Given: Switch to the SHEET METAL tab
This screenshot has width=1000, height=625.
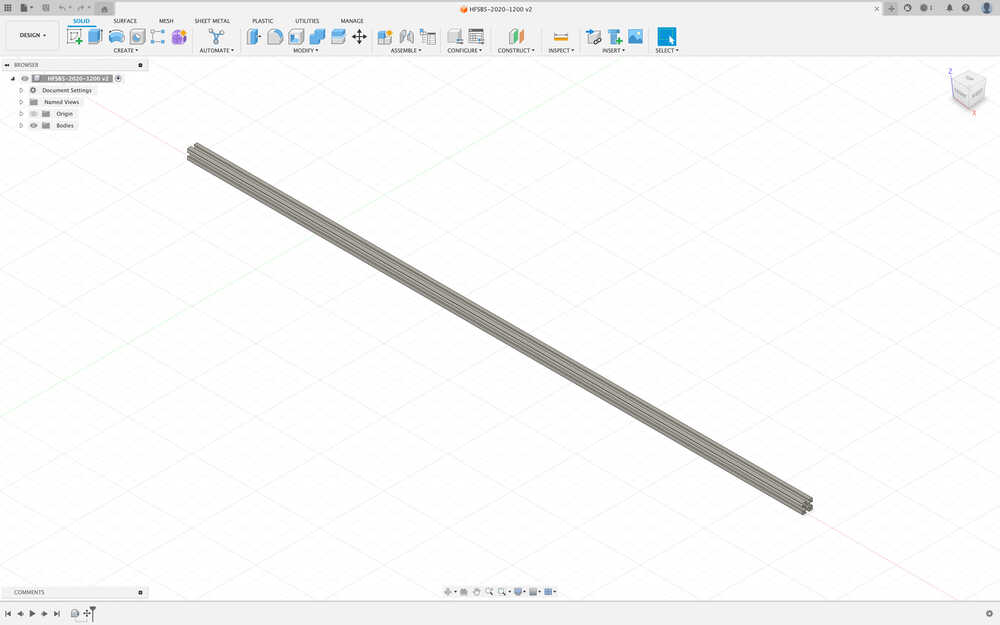Looking at the screenshot, I should click(x=212, y=21).
